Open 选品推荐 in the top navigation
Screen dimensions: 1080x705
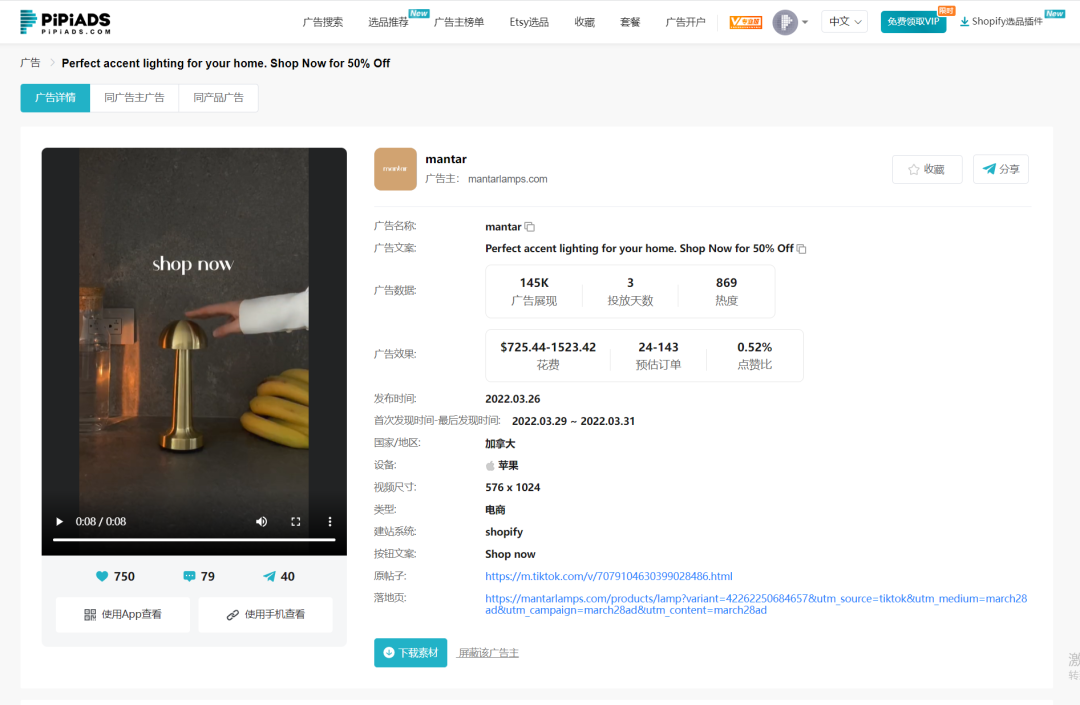click(388, 22)
